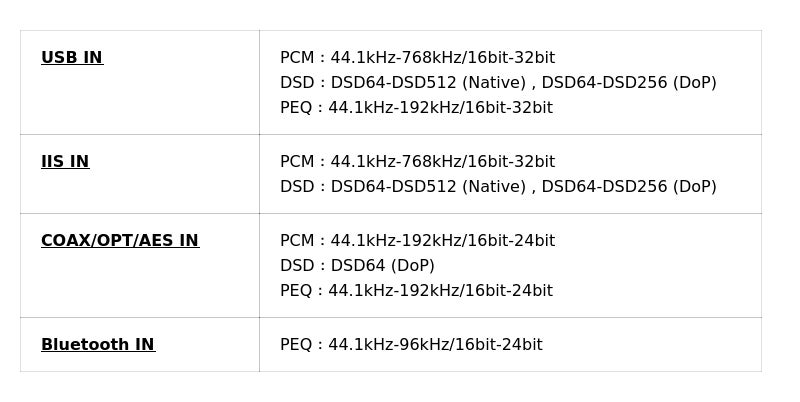Click the PCM 44.1kHz-192kHz/16bit-24bit value in COAX row
Image resolution: width=800 pixels, height=402 pixels.
(x=442, y=241)
